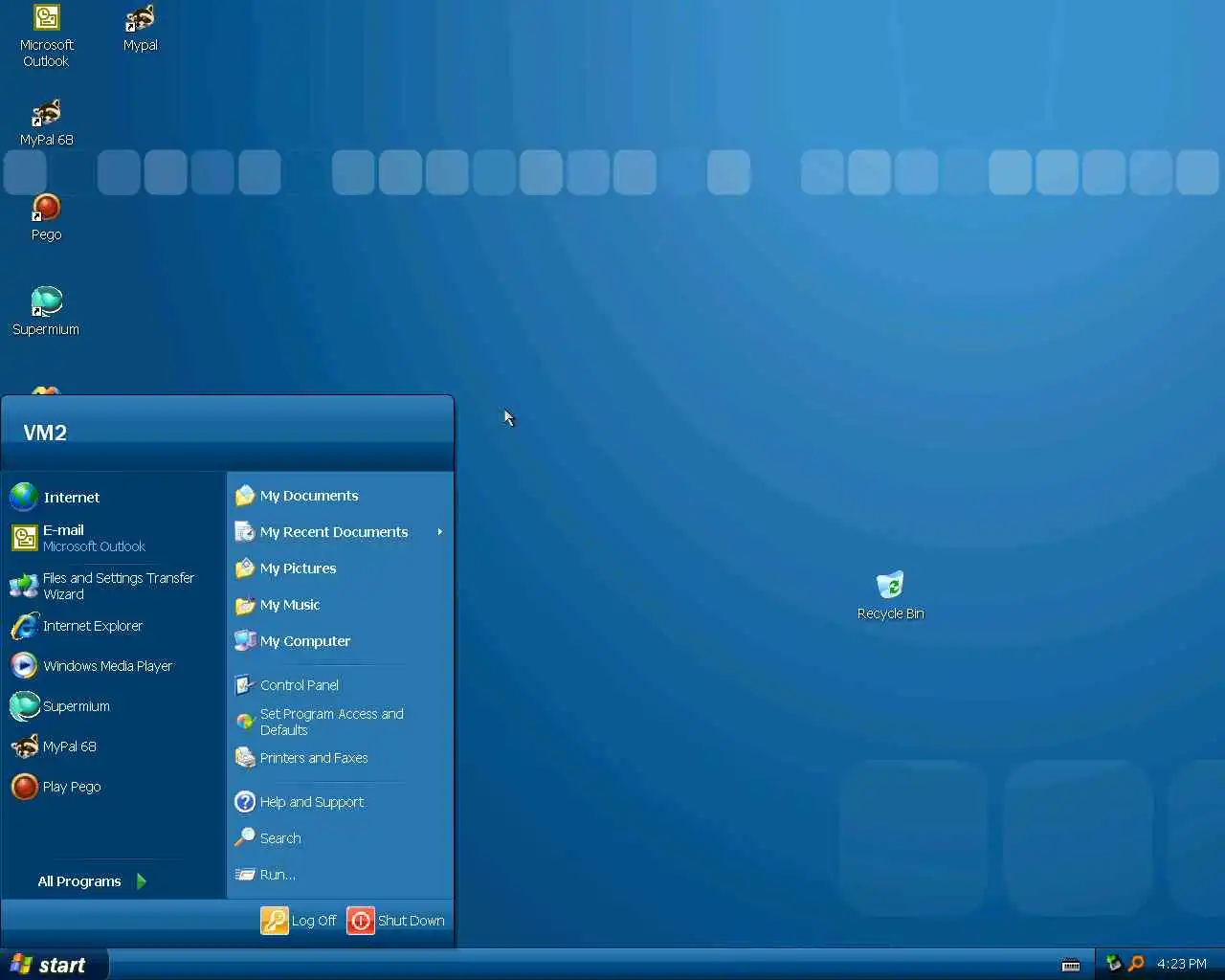Click the Log Off button
Screen dimensions: 1225x980
(x=299, y=921)
